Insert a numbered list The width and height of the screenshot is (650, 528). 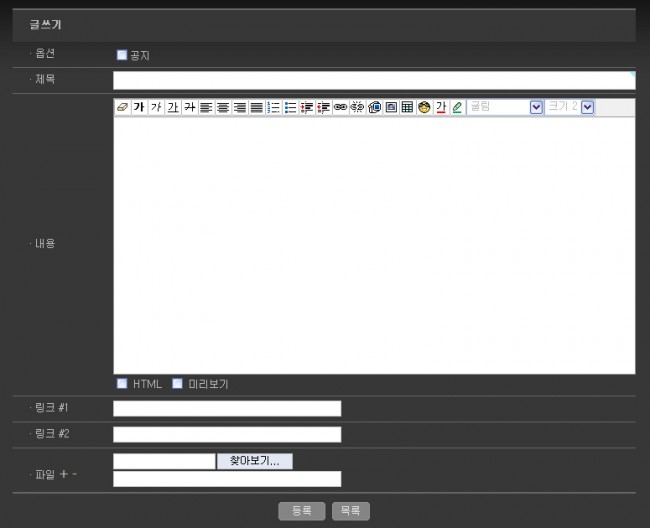click(x=274, y=107)
